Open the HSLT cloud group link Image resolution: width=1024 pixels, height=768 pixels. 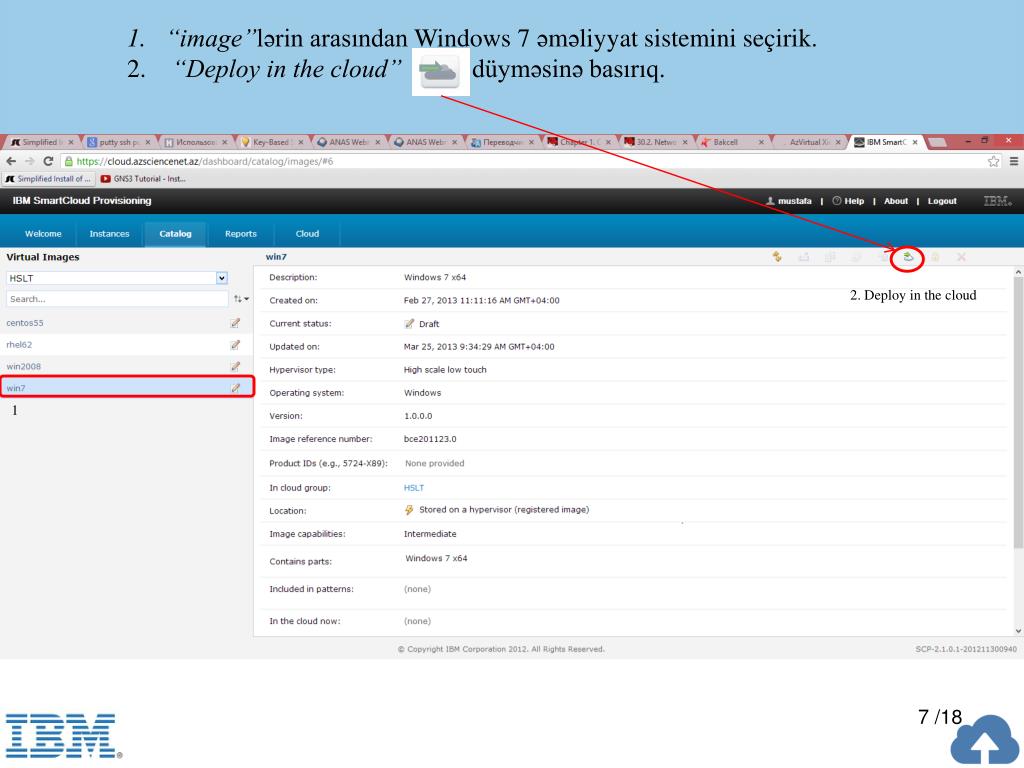tap(413, 488)
